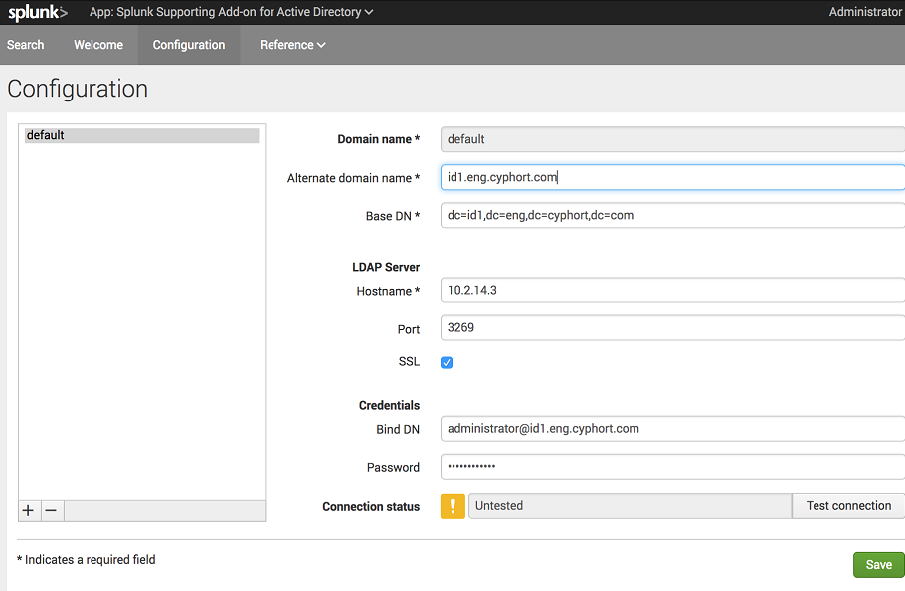Click the Port input field
Image resolution: width=905 pixels, height=591 pixels.
[672, 329]
